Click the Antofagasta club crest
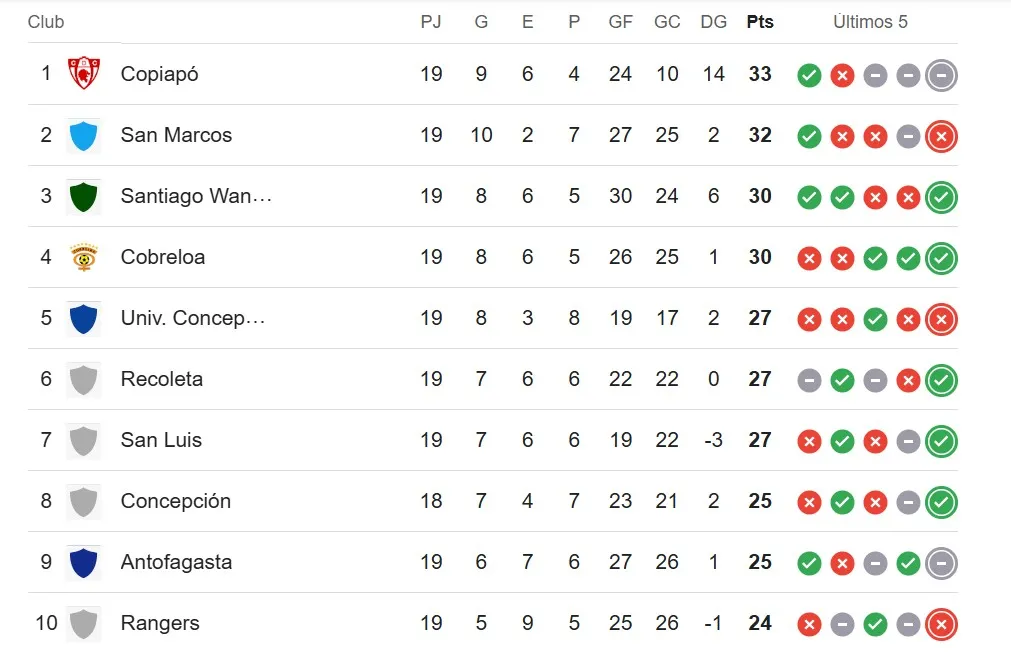This screenshot has width=1011, height=653. coord(84,562)
